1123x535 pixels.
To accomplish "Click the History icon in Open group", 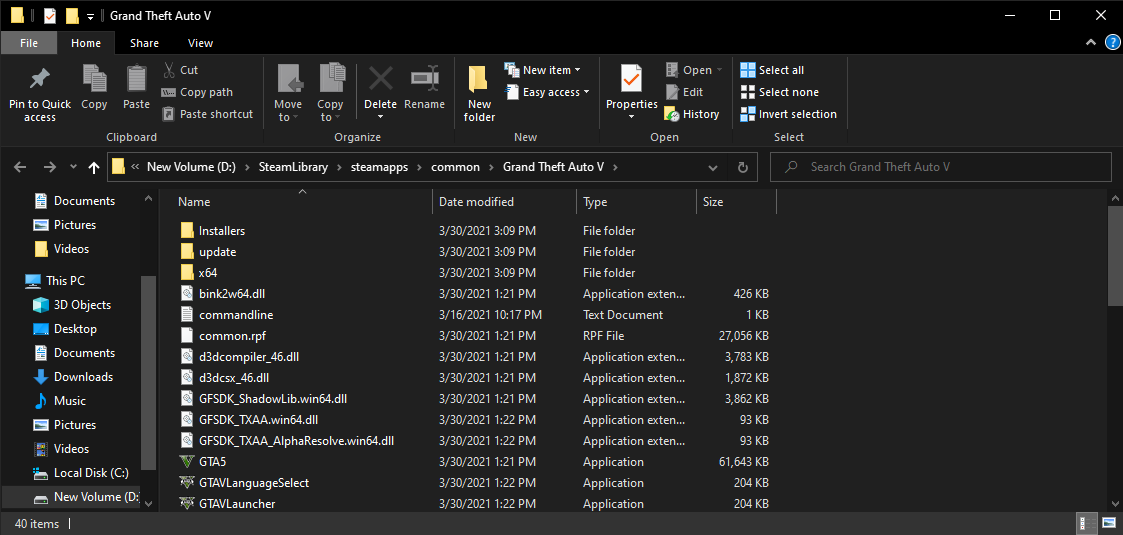I will 671,114.
